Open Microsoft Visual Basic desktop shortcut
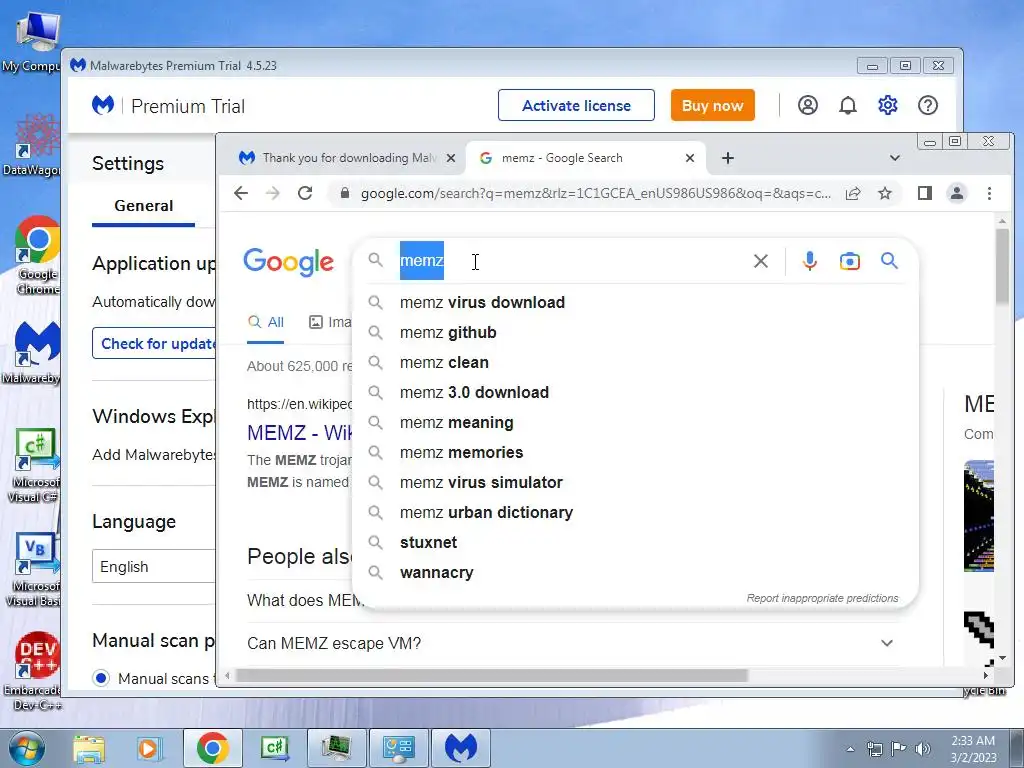The width and height of the screenshot is (1024, 768). pyautogui.click(x=36, y=569)
